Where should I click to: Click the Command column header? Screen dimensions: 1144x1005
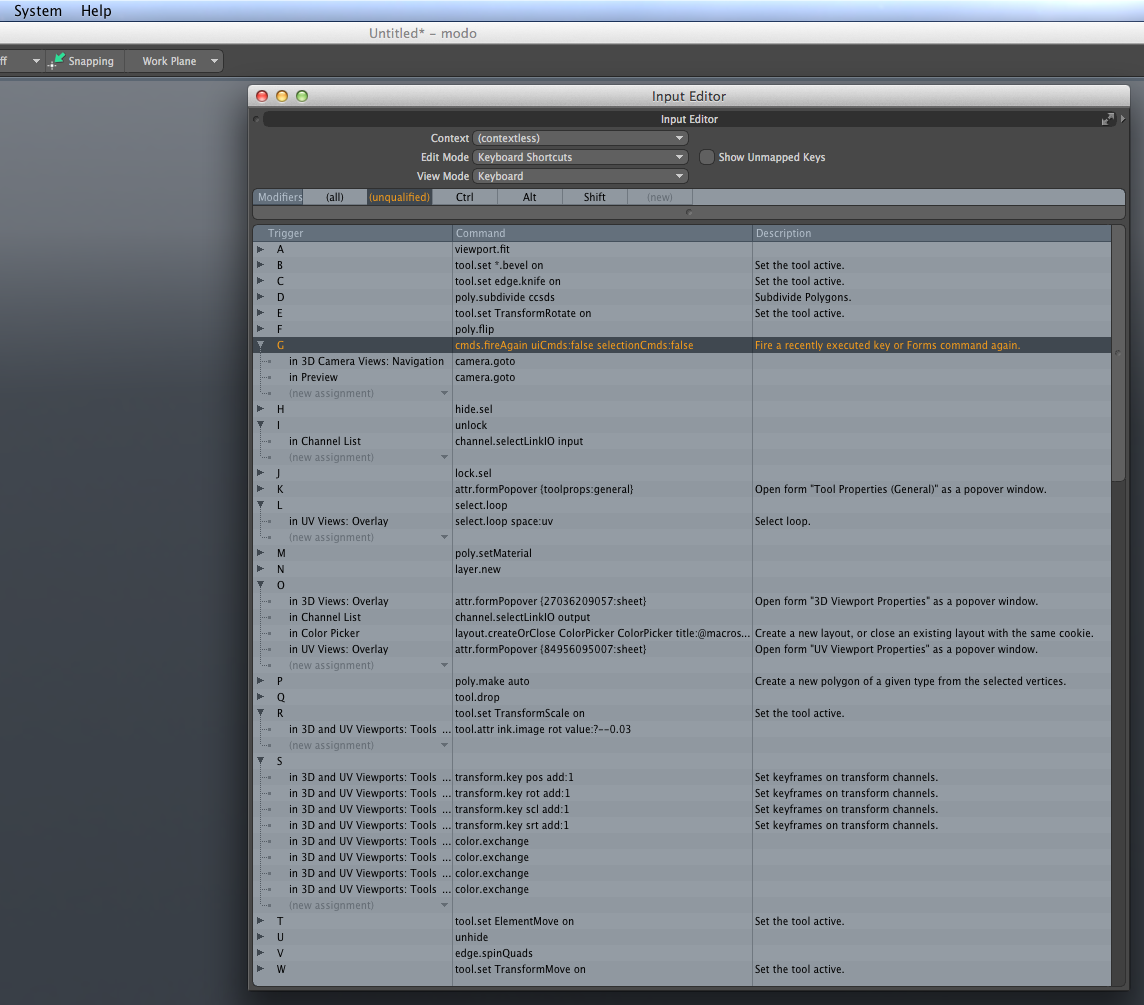coord(602,233)
